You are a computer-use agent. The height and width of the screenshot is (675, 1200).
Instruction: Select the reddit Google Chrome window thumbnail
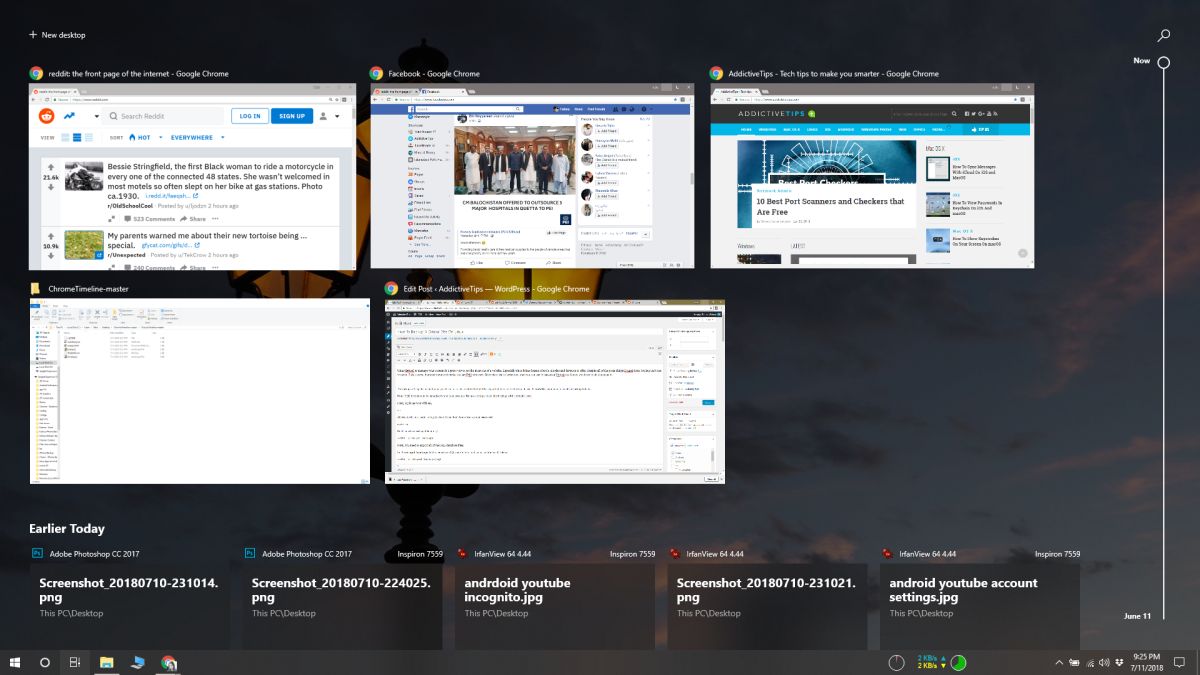(192, 176)
